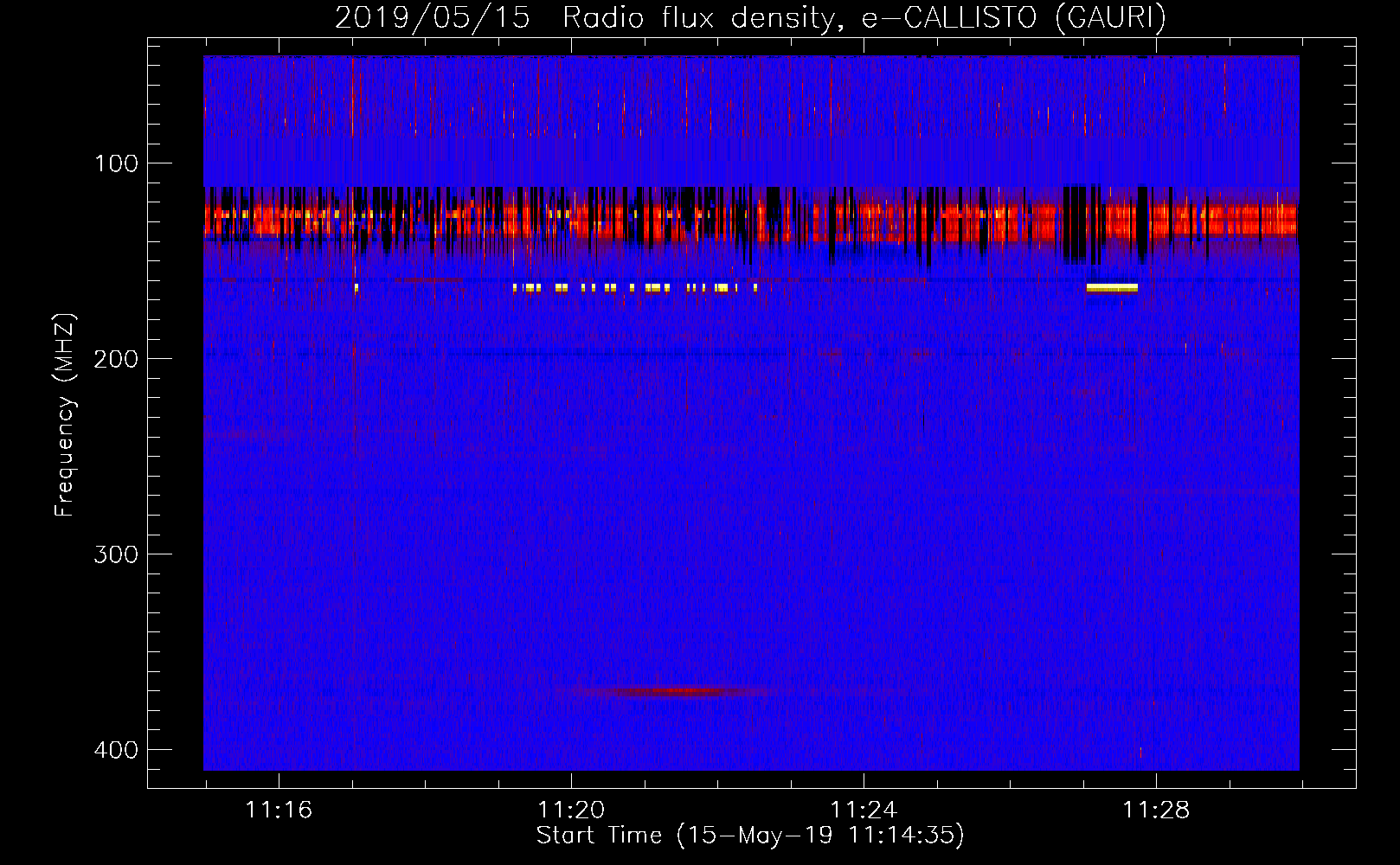The image size is (1400, 865).
Task: Click the 11:28 time tick label
Action: (x=1156, y=811)
